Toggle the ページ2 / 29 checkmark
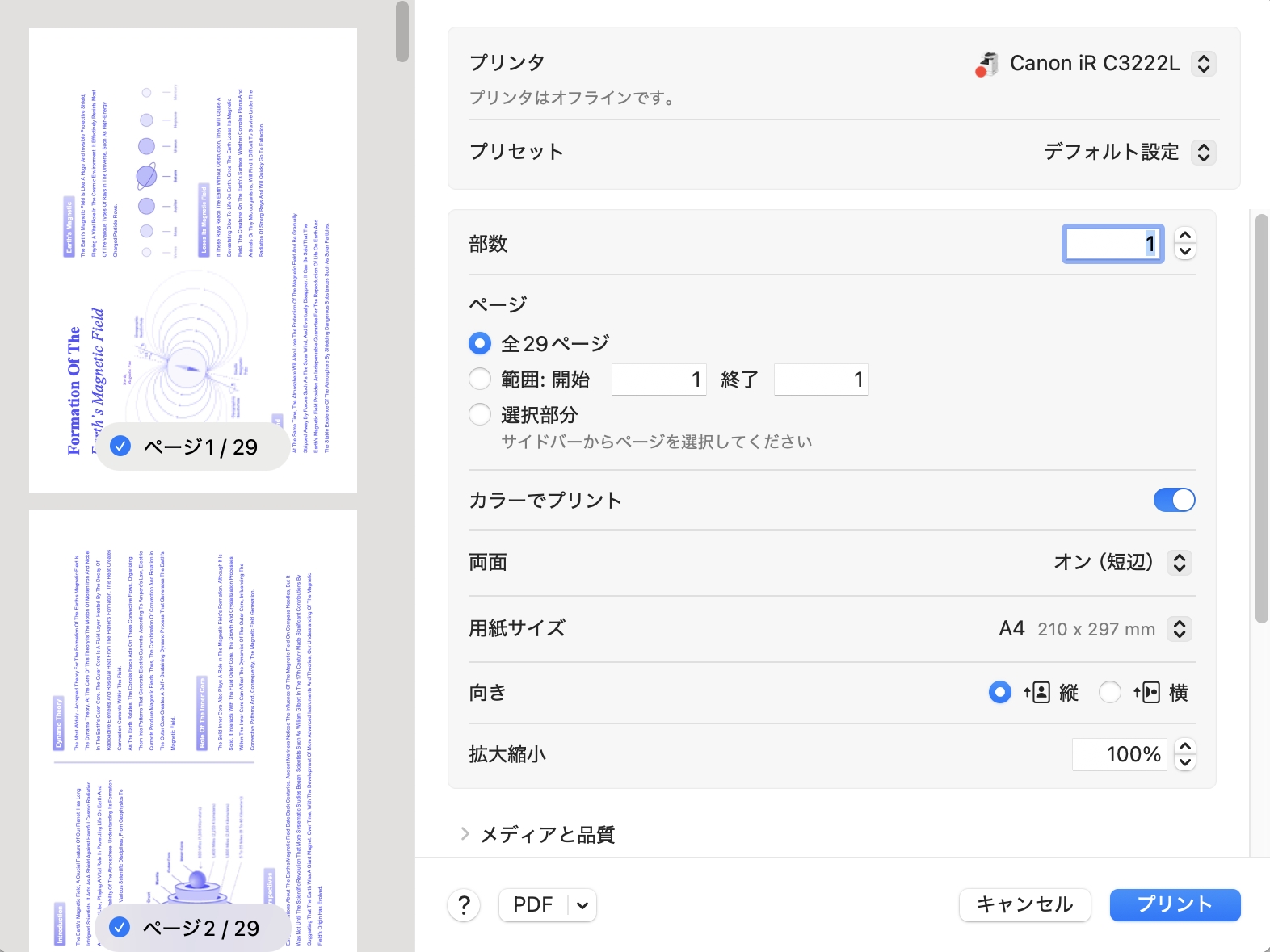This screenshot has height=952, width=1270. [x=120, y=927]
